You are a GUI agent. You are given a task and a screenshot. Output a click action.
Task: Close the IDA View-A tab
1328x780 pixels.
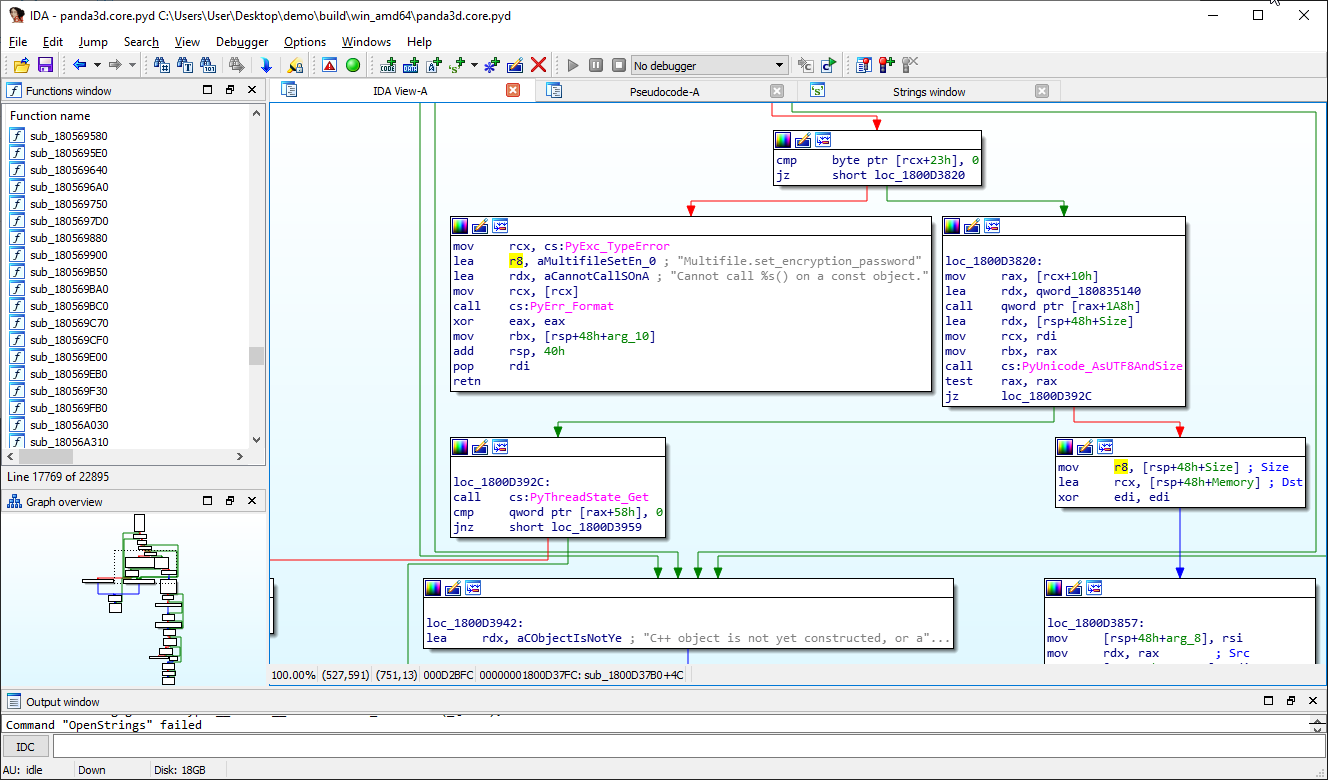click(x=513, y=91)
